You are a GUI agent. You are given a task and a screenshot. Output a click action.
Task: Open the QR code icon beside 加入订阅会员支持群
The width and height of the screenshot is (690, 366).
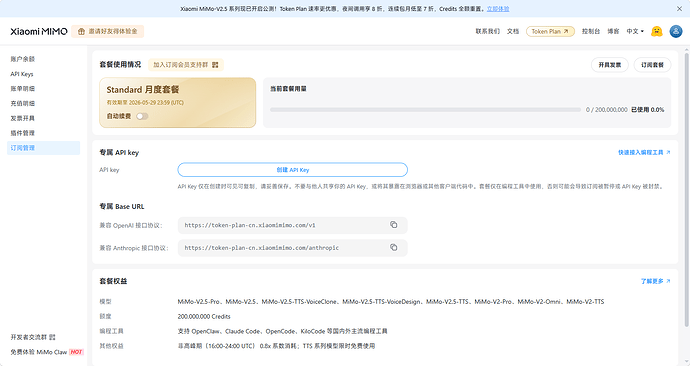coord(215,65)
